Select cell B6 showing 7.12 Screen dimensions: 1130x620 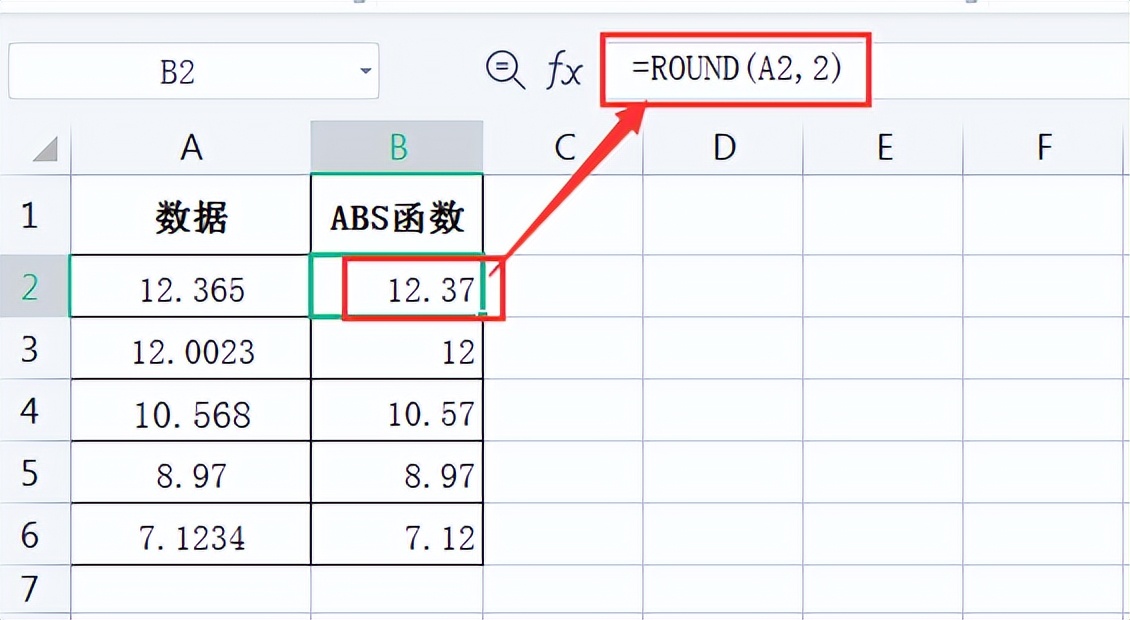coord(396,535)
